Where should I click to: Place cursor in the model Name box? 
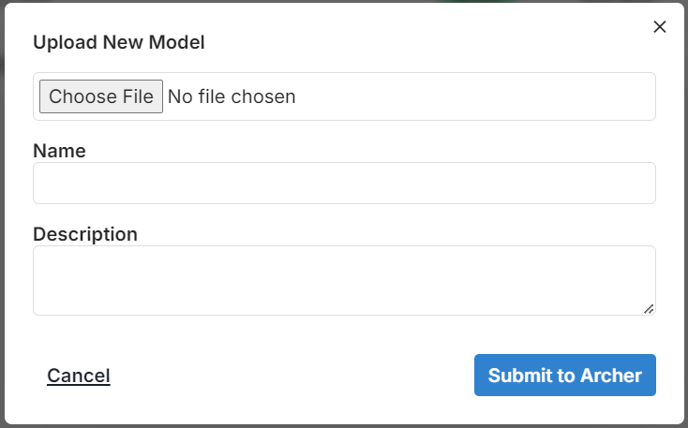344,183
